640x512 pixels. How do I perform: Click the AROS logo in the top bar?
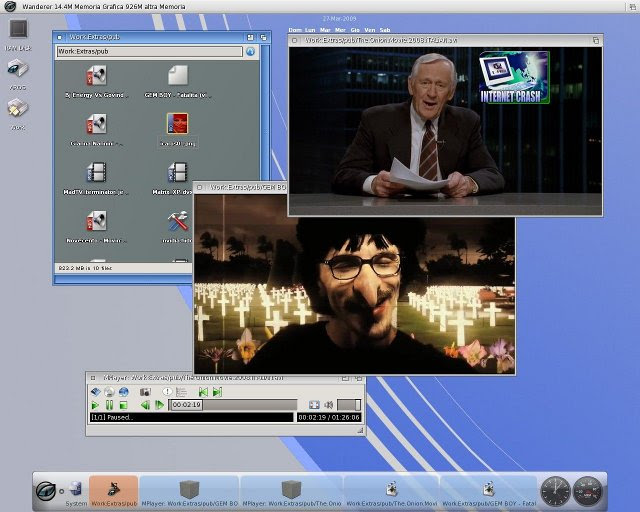[9, 6]
